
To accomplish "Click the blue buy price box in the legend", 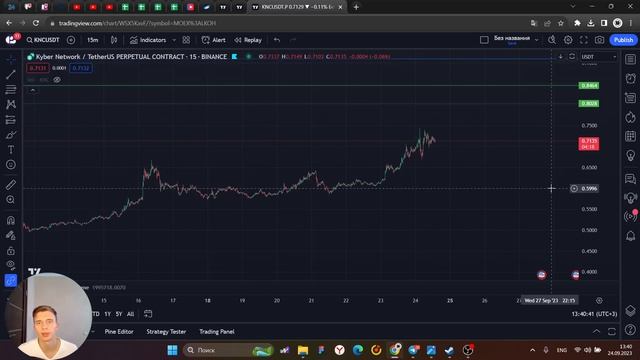I will pos(80,68).
